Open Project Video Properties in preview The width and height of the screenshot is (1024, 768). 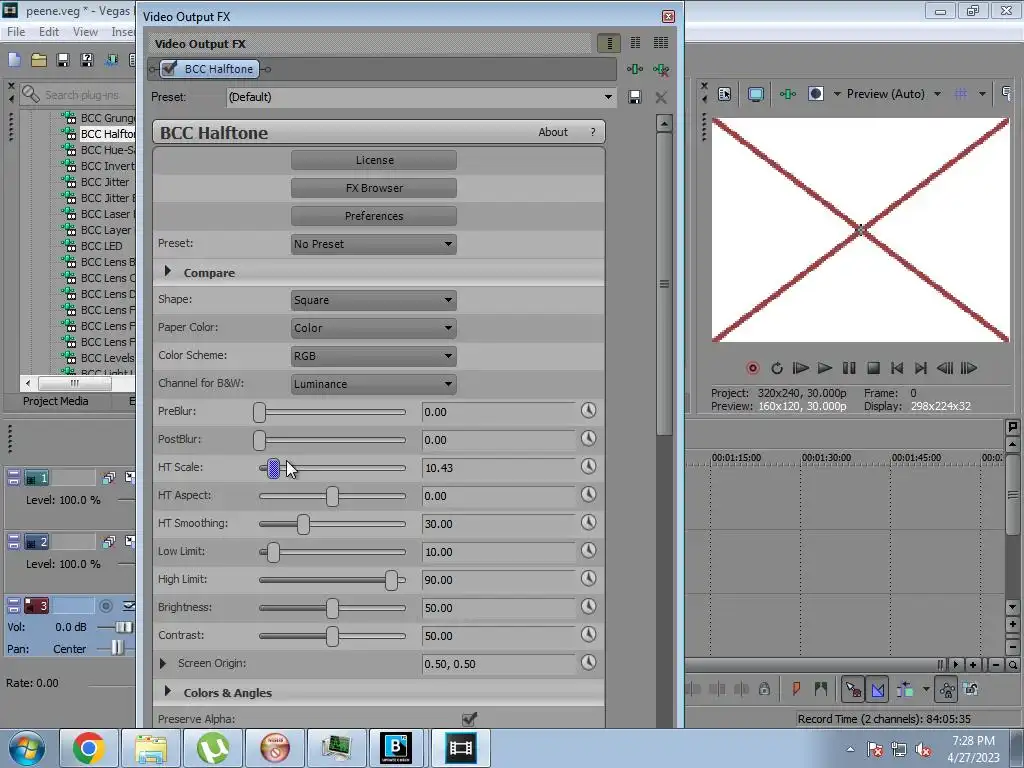tap(724, 94)
